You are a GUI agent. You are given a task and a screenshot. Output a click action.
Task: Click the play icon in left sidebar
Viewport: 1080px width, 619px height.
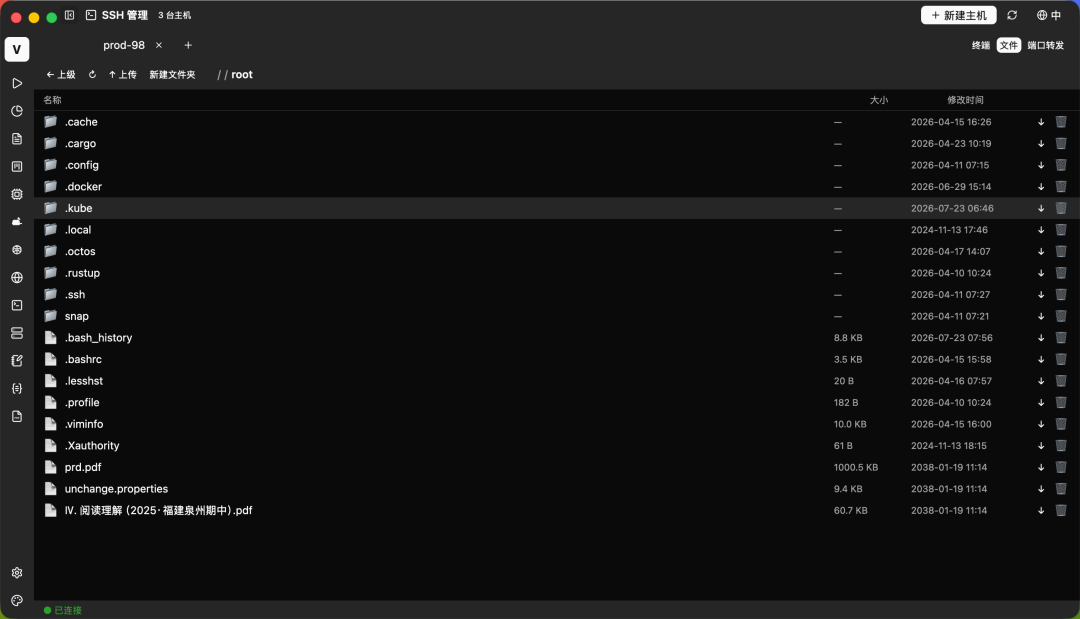pos(17,83)
